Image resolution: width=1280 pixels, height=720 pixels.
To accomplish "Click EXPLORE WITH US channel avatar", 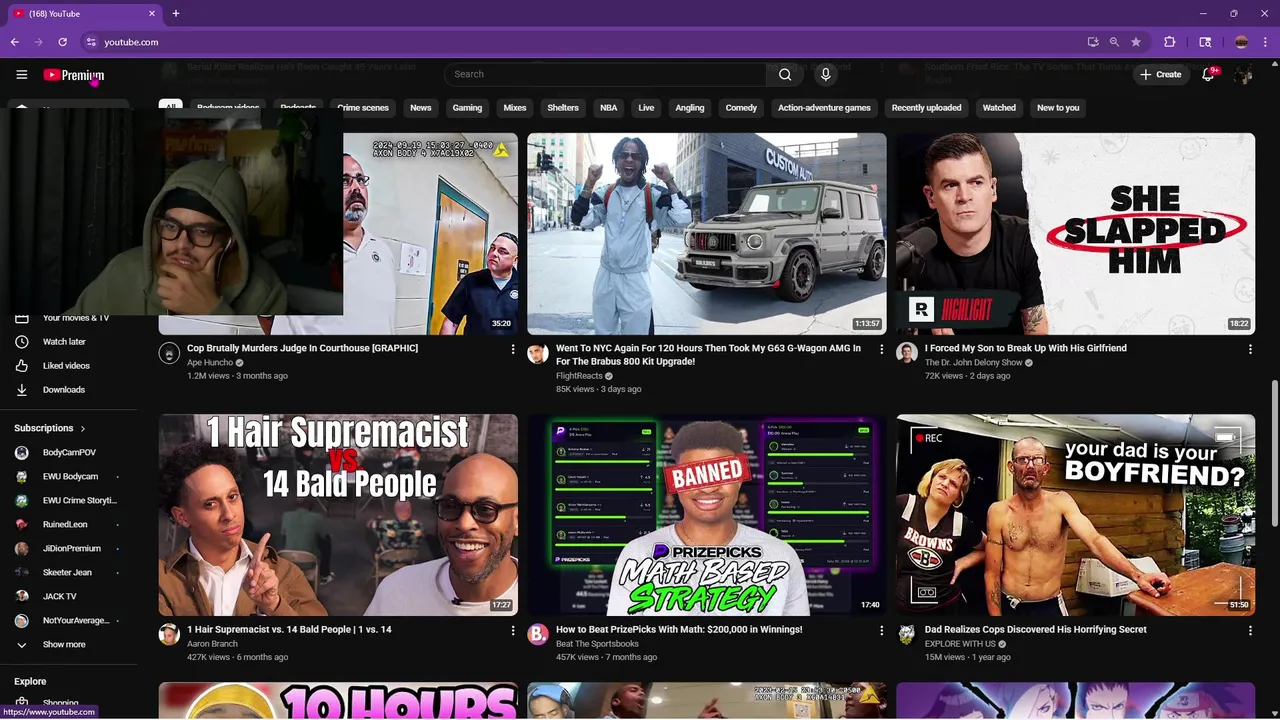I will [x=907, y=635].
